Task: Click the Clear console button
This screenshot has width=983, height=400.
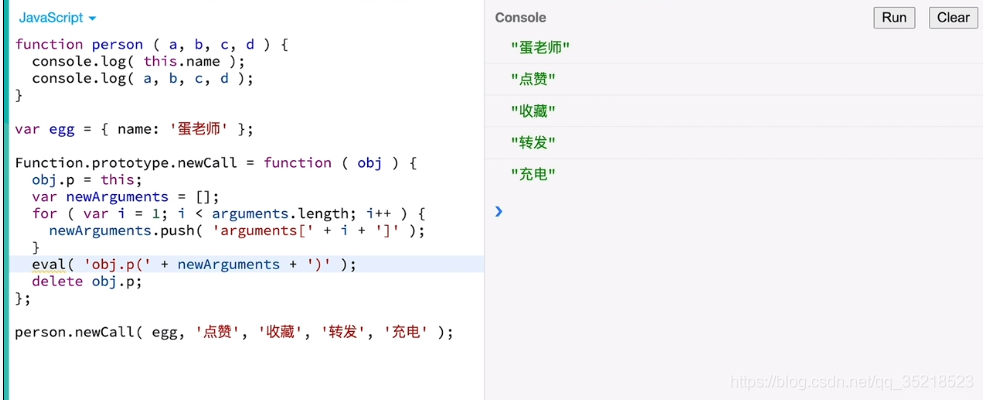Action: tap(953, 18)
